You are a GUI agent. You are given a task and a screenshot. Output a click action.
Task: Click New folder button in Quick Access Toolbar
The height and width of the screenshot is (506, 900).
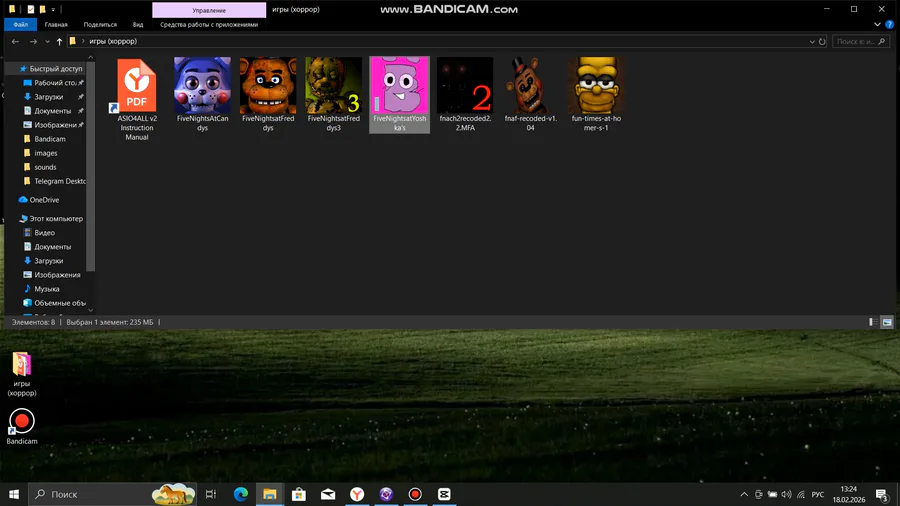(42, 10)
